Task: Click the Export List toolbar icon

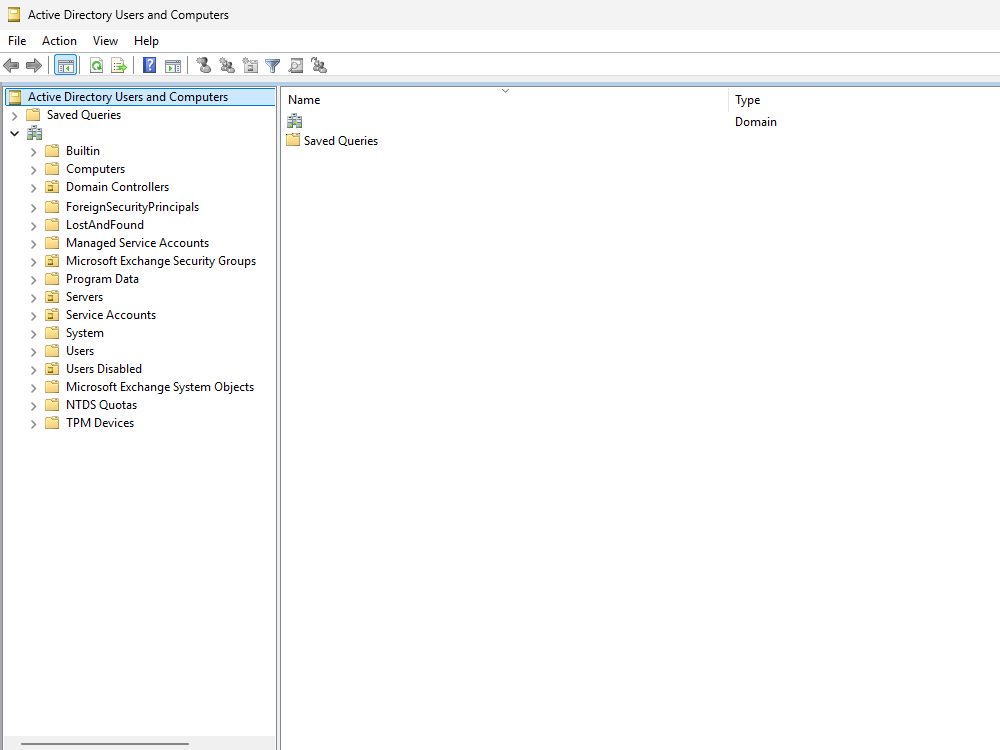Action: tap(119, 65)
